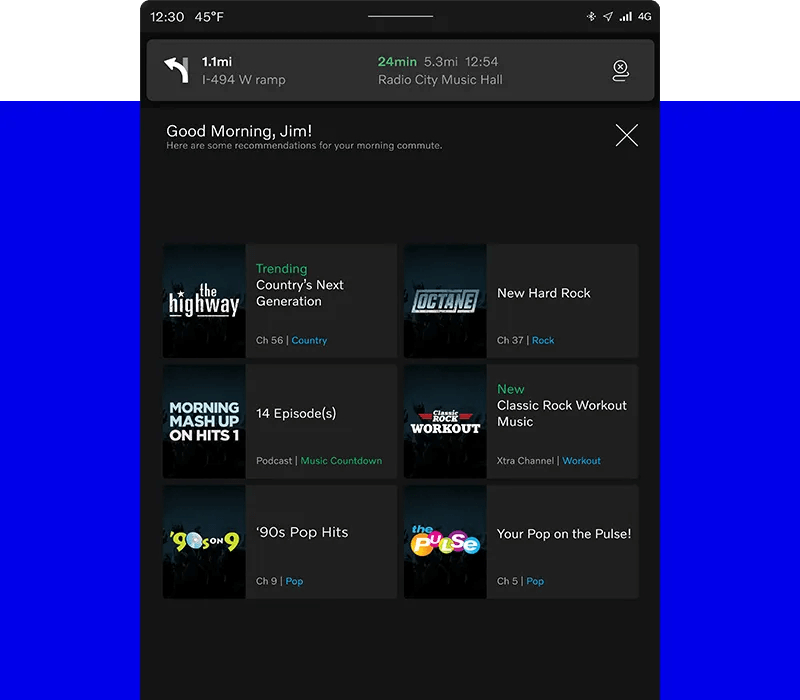The height and width of the screenshot is (700, 800).
Task: Open the Rock genre link
Action: [543, 341]
